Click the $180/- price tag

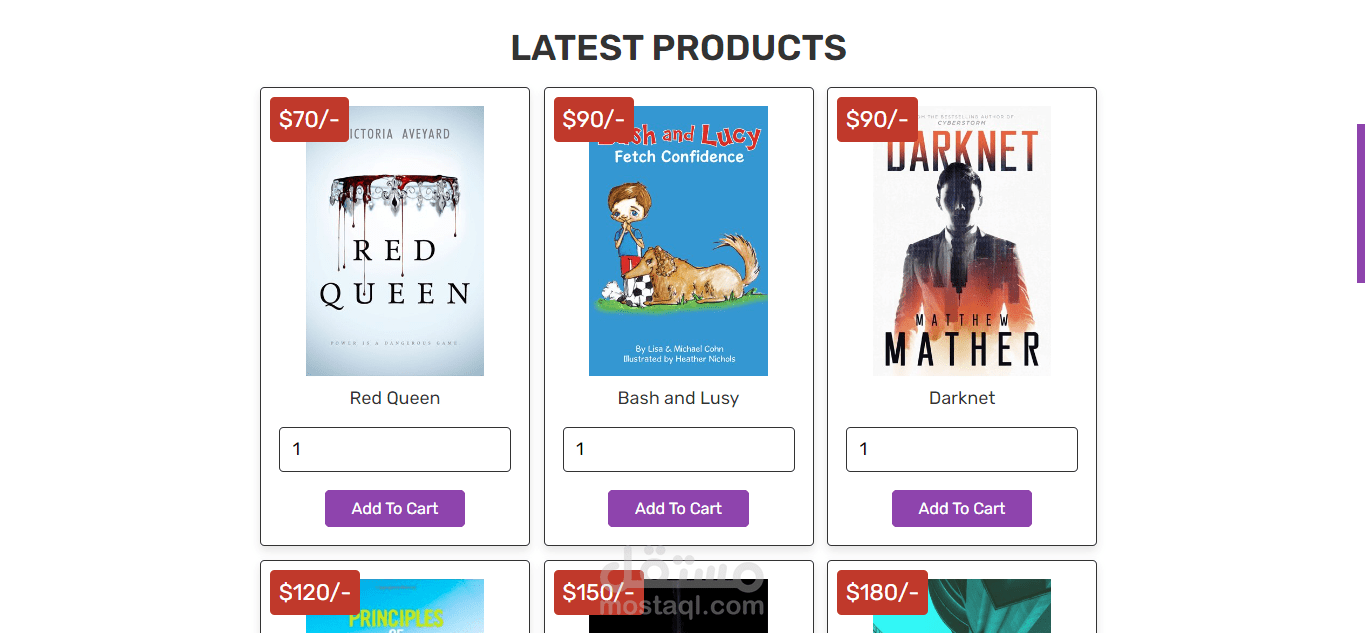[x=882, y=593]
